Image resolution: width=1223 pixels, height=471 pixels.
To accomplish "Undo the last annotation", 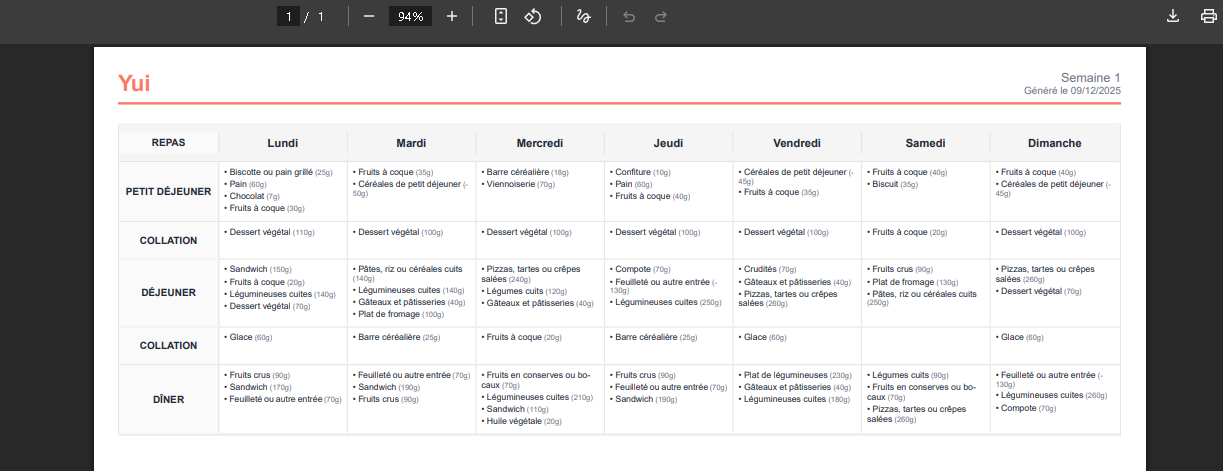I will point(629,16).
